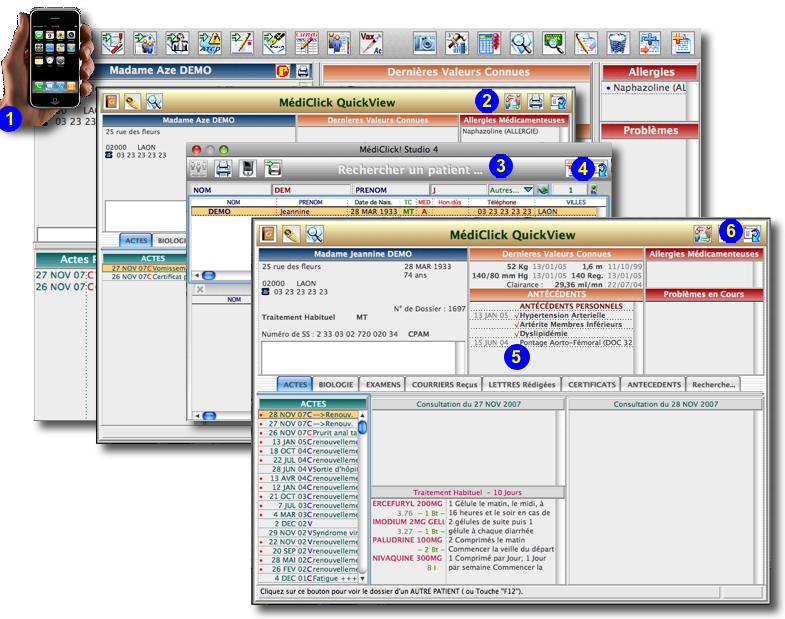Select act row 28 JUN 04 Sortie d'hôpit
The image size is (785, 619).
308,469
